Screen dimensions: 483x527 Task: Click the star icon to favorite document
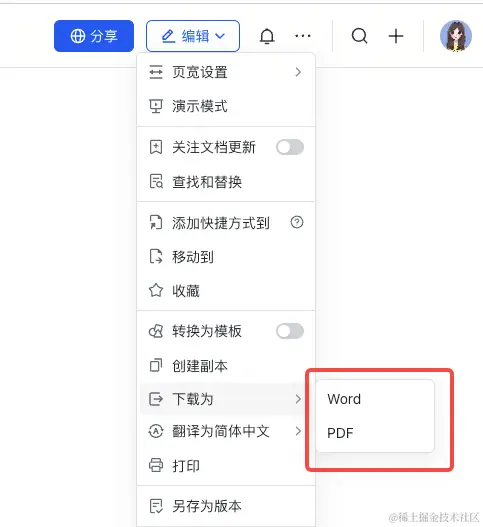[x=156, y=290]
